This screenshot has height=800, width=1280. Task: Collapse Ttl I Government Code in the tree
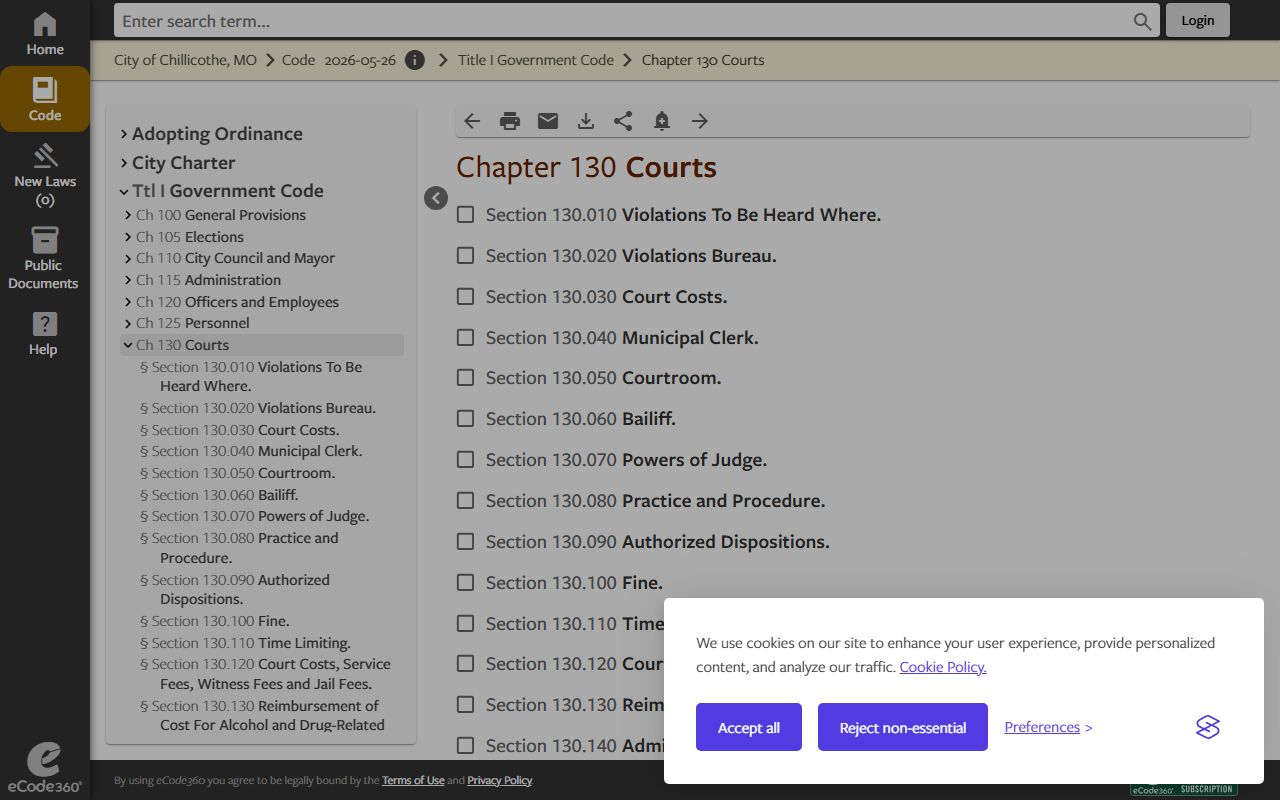pos(124,191)
